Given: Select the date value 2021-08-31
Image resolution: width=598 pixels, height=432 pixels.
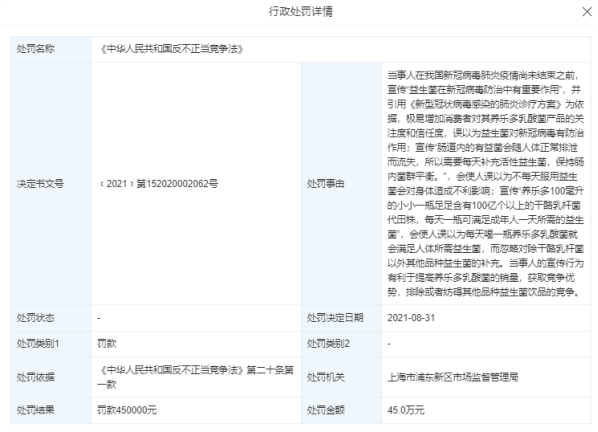Looking at the screenshot, I should coord(411,318).
